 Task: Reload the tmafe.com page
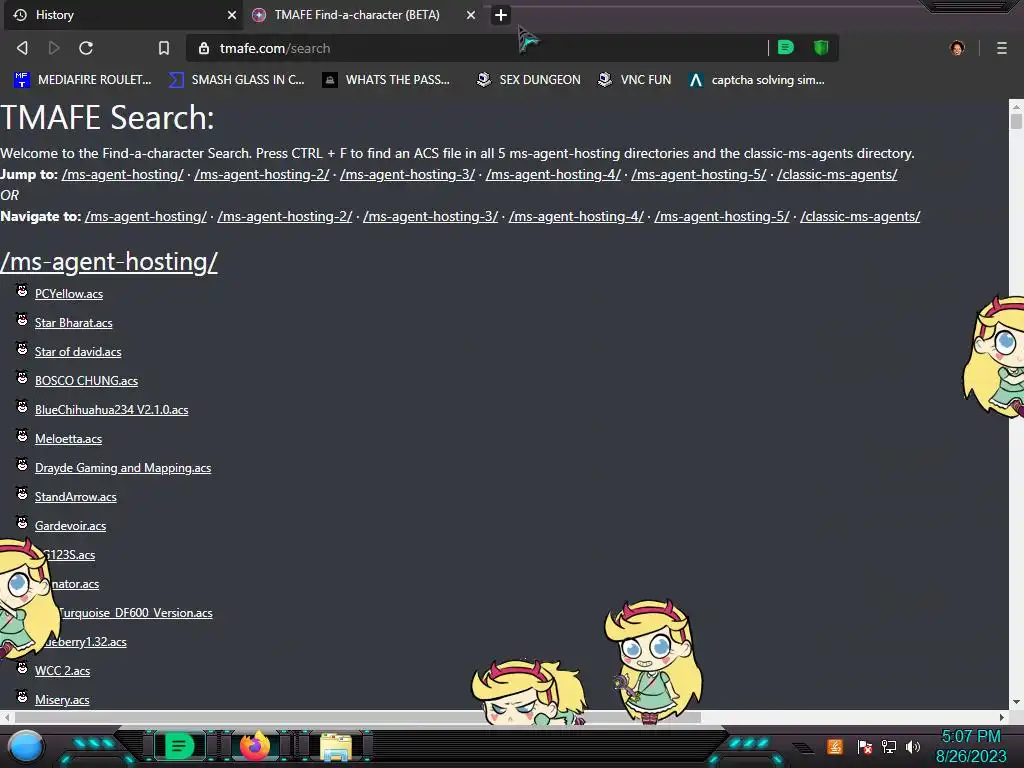click(x=86, y=48)
